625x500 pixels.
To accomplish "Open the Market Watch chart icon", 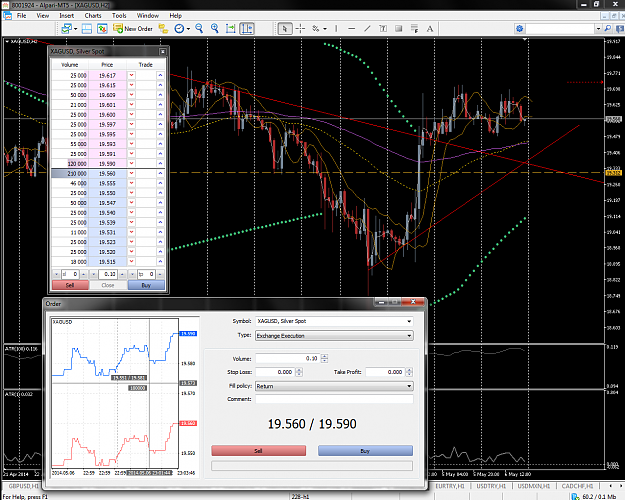I will coord(102,29).
